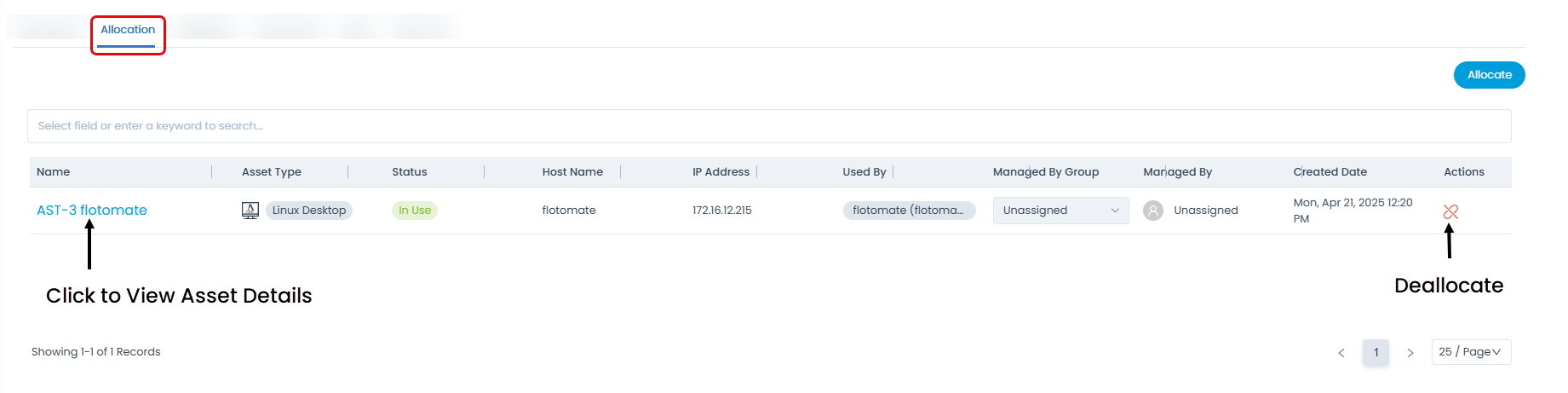Select page 1 in pagination

pyautogui.click(x=1376, y=353)
